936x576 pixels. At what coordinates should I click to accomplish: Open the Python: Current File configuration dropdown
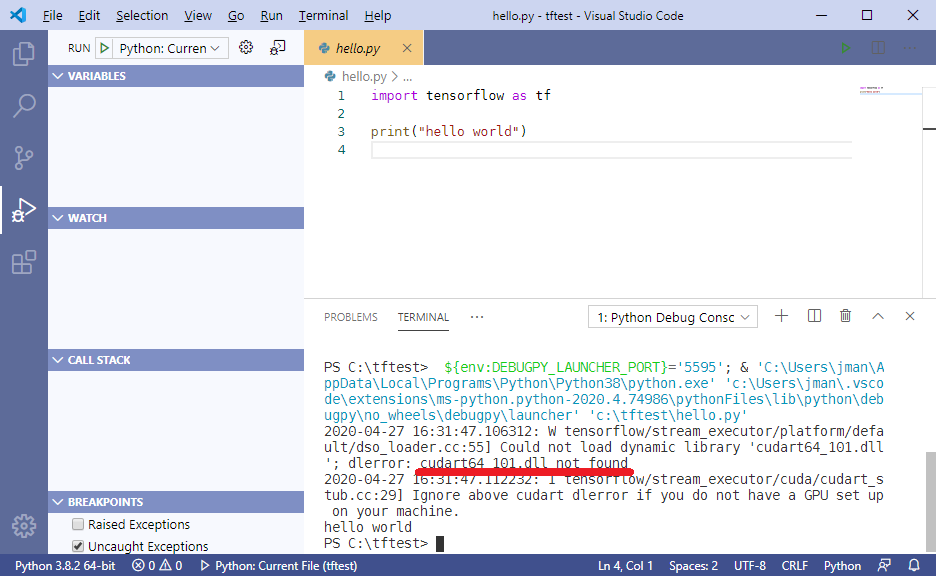170,48
